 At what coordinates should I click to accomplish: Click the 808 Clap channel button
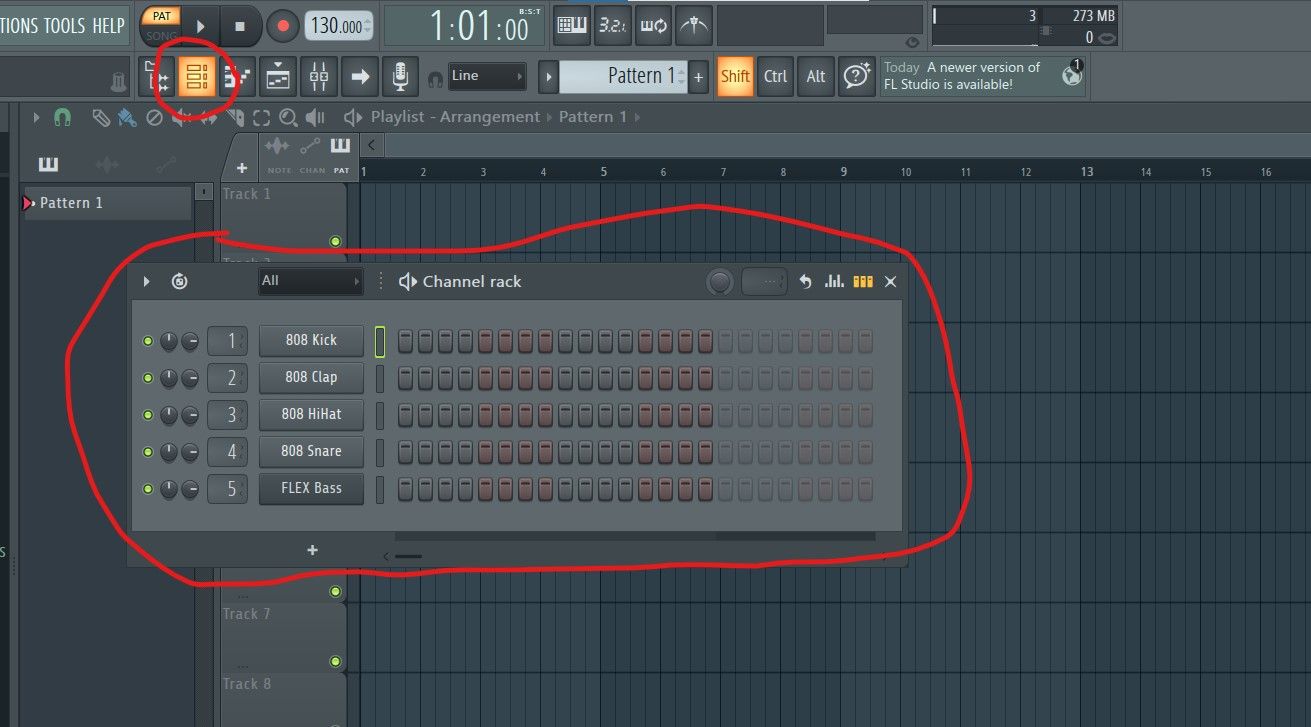click(311, 378)
